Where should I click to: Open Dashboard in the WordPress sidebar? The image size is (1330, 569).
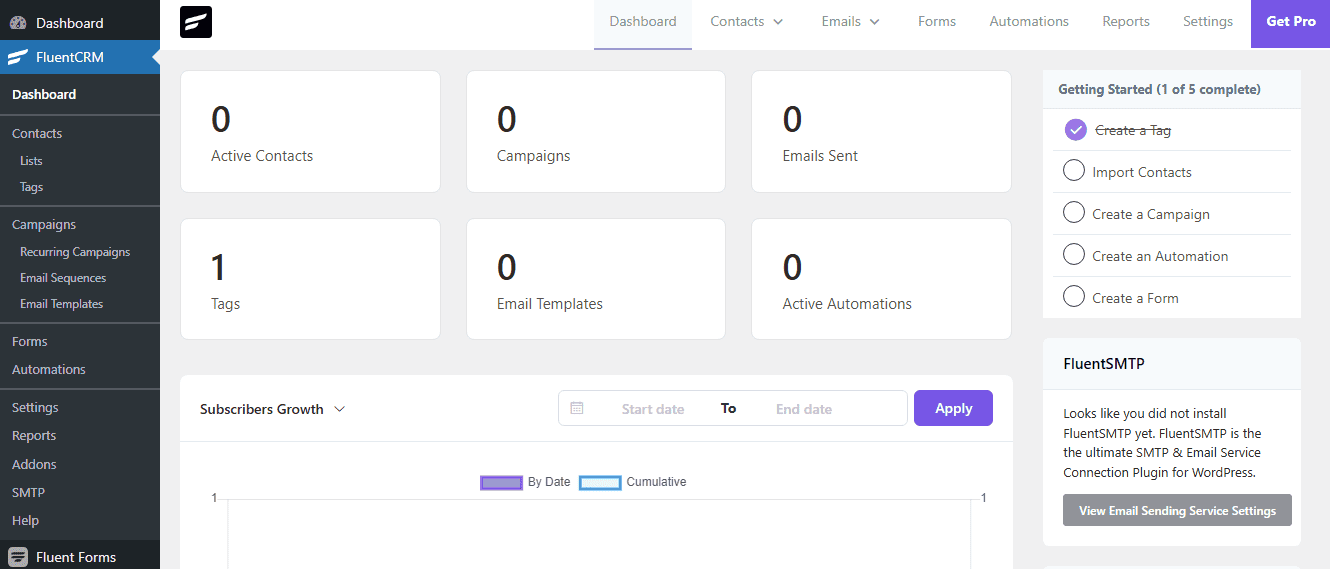(80, 22)
